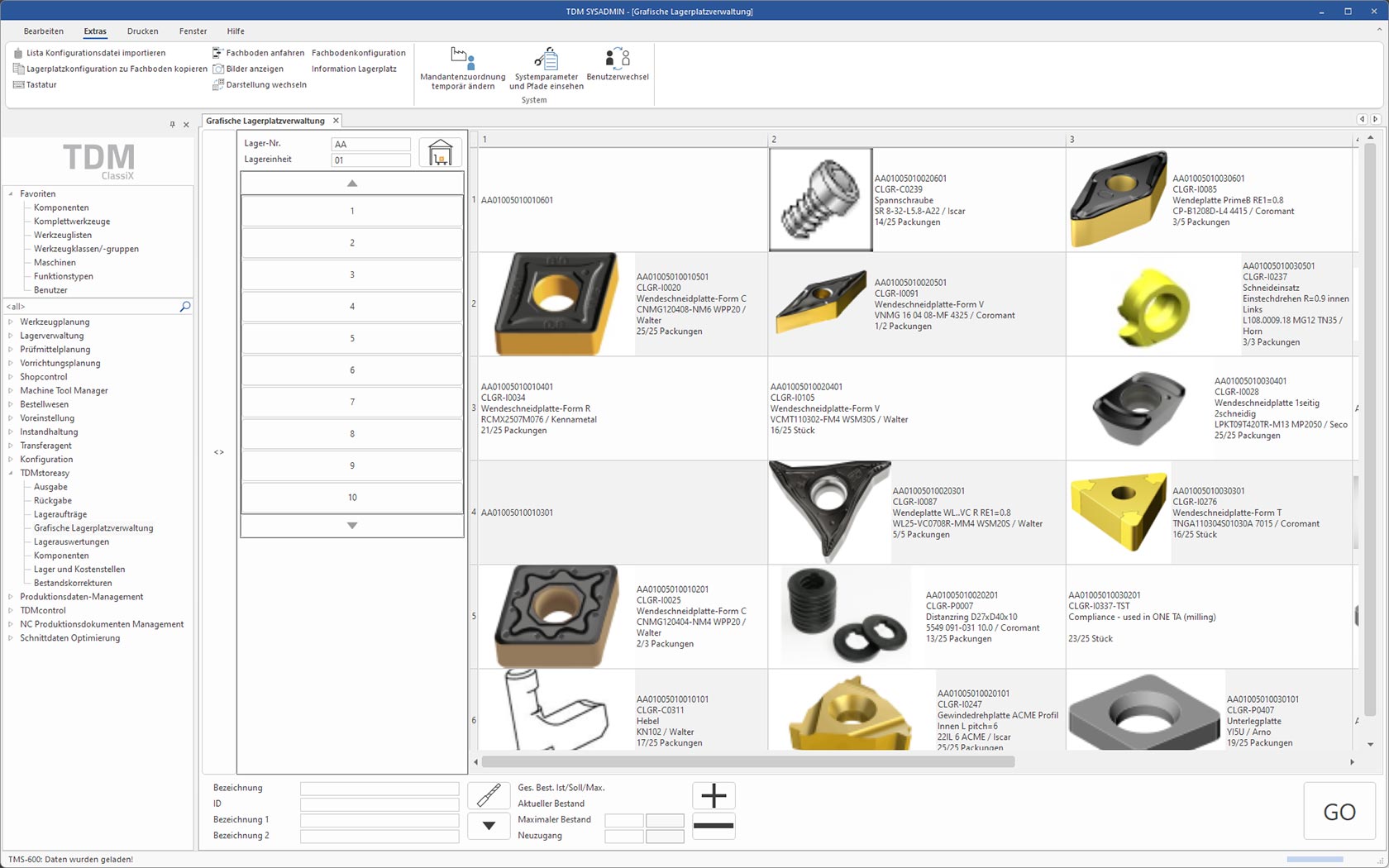Open the Extras ribbon tab
Viewport: 1389px width, 868px height.
click(x=95, y=31)
